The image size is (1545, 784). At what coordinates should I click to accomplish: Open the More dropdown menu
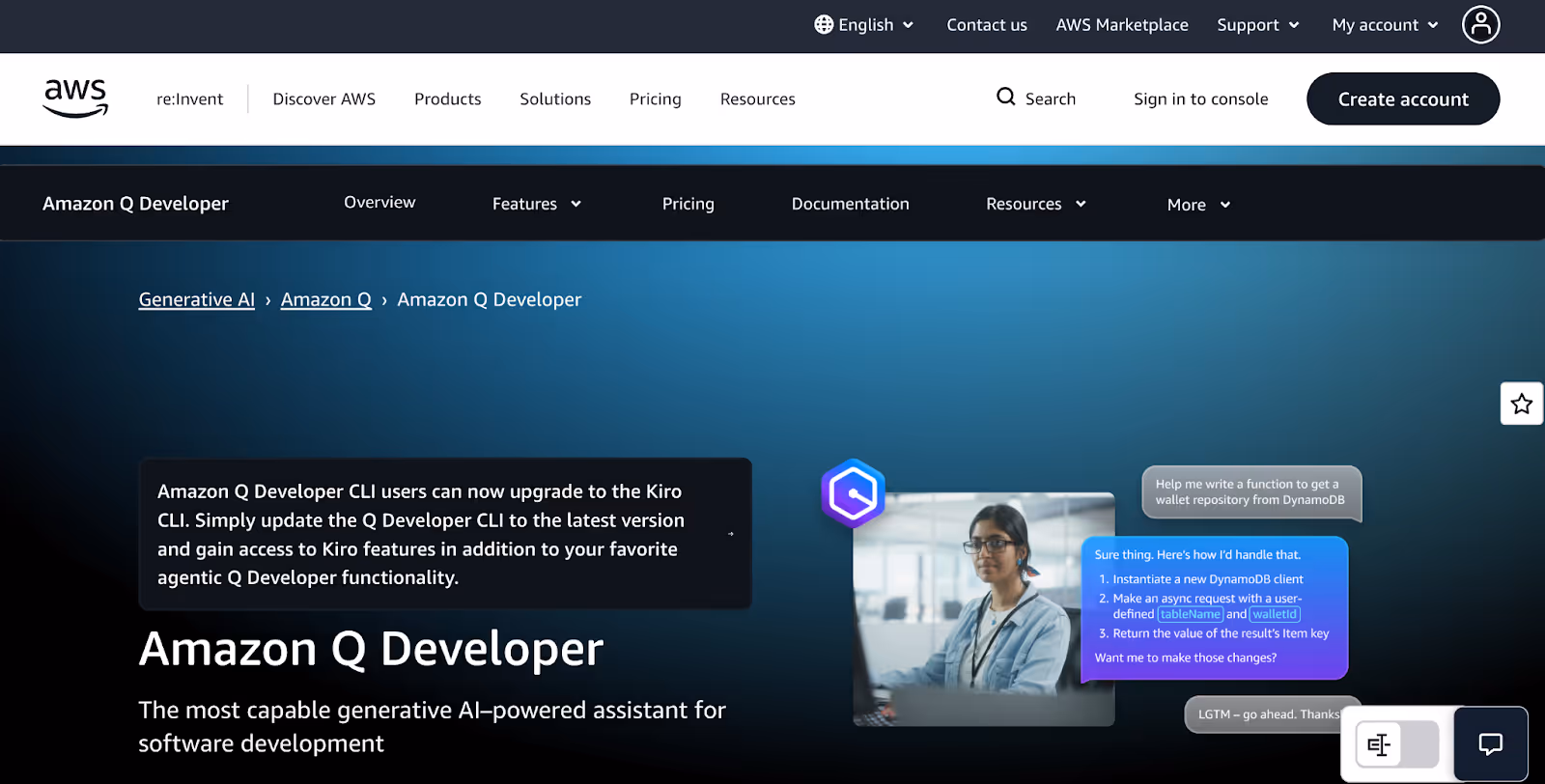coord(1198,205)
